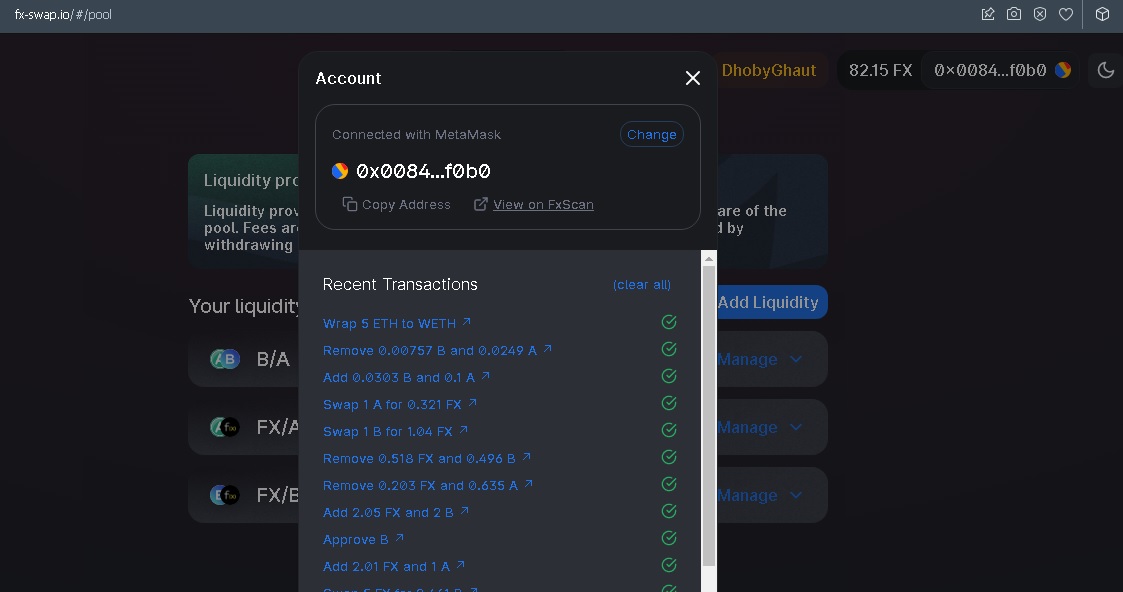Toggle dark mode moon icon
The width and height of the screenshot is (1123, 592).
1106,70
